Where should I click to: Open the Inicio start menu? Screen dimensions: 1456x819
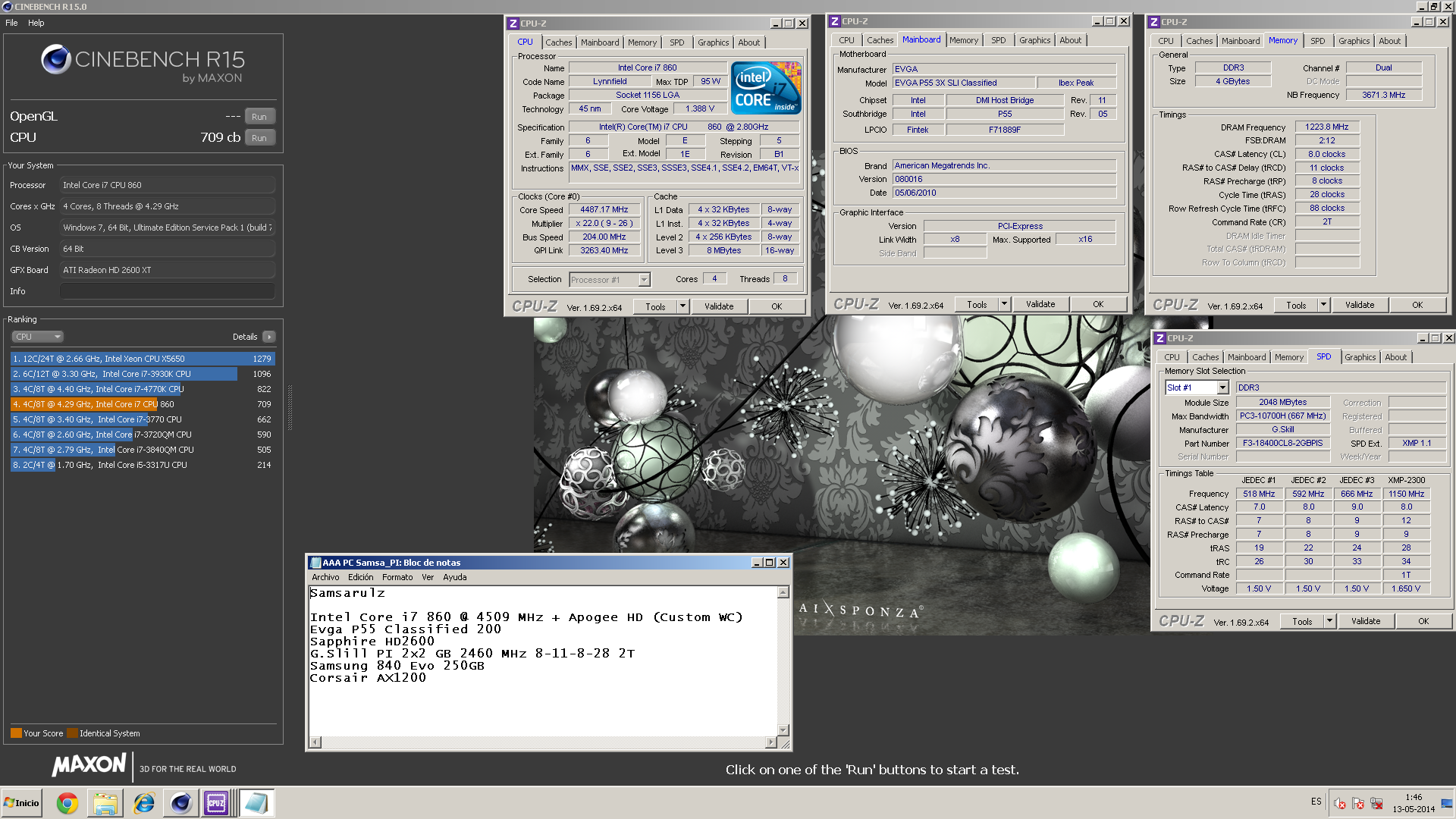click(x=22, y=803)
